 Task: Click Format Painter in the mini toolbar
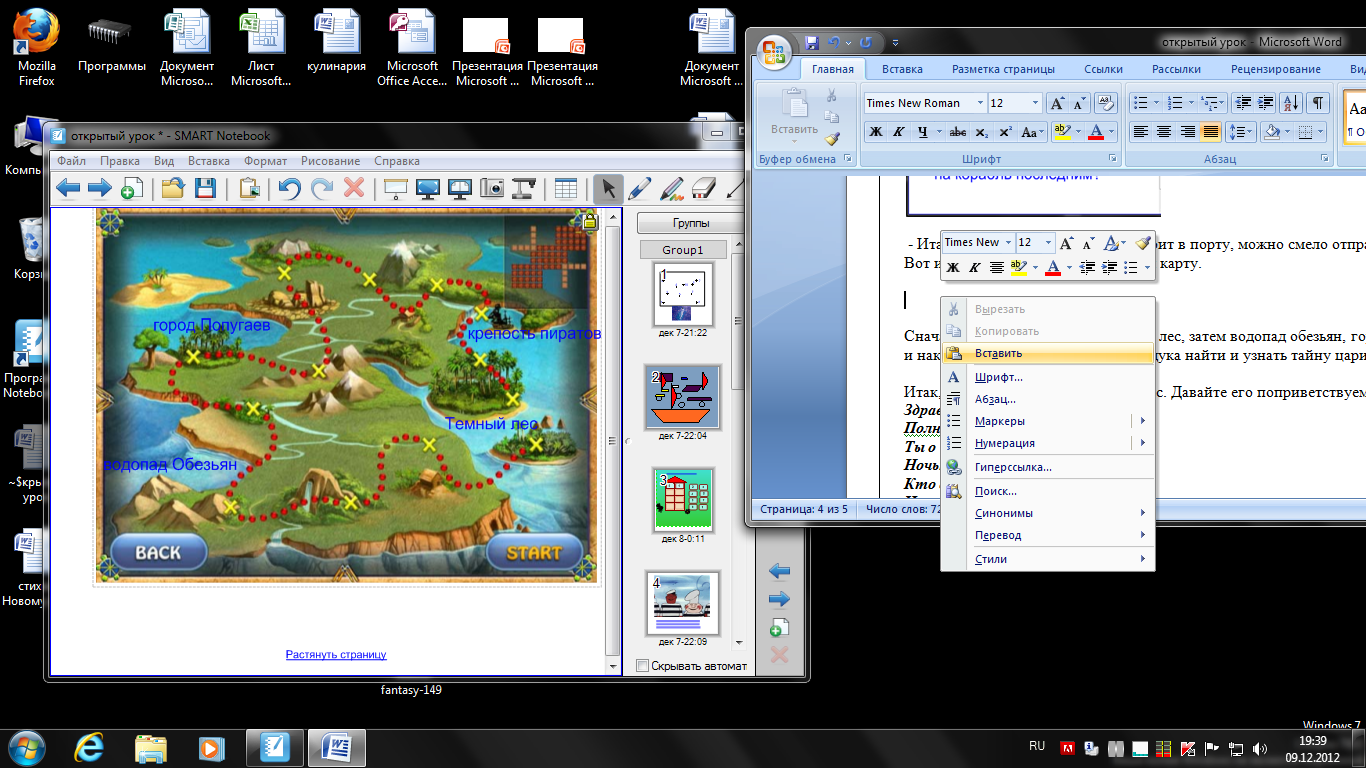tap(1143, 242)
